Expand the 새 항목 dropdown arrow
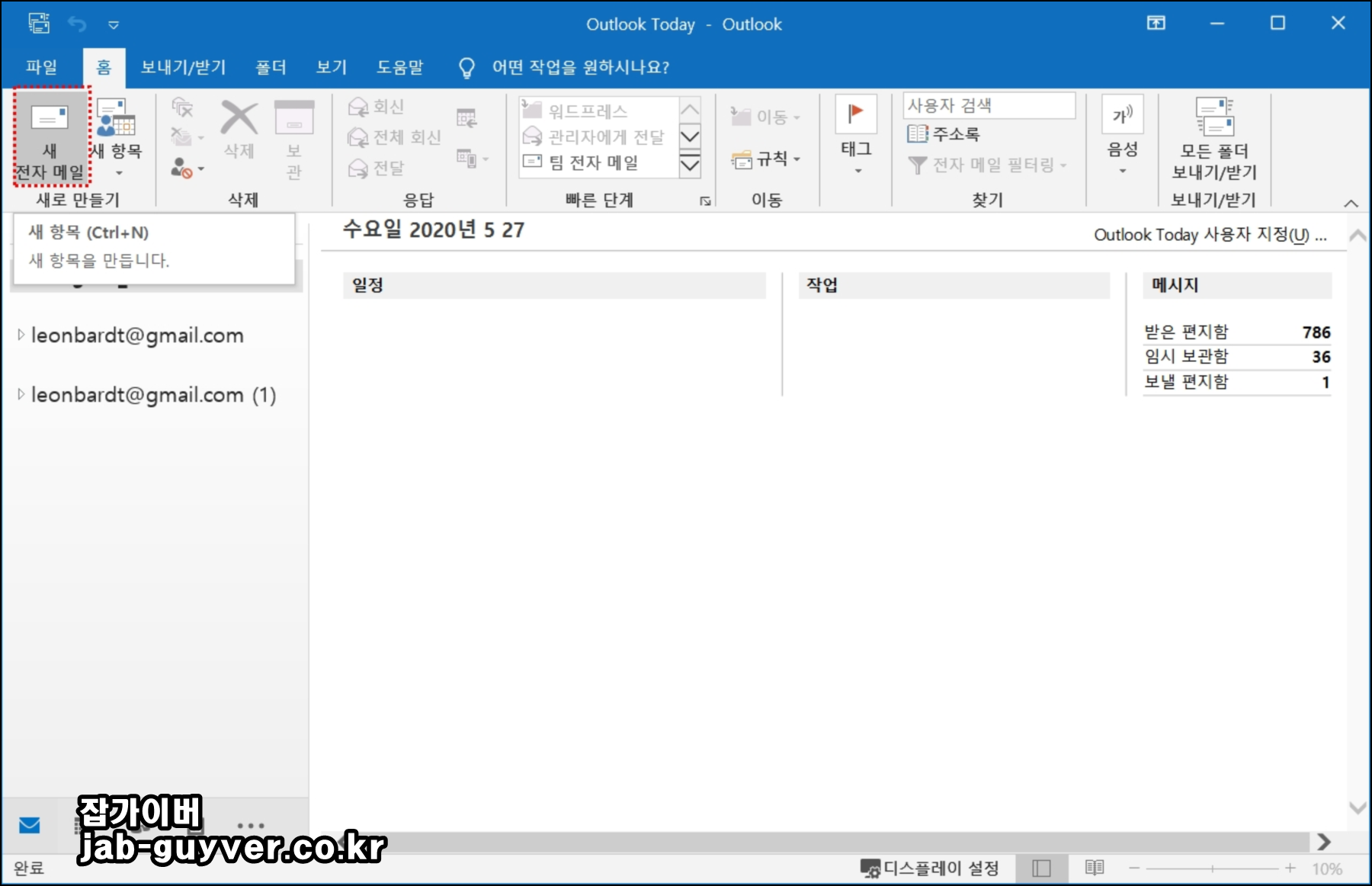This screenshot has height=886, width=1372. tap(119, 174)
